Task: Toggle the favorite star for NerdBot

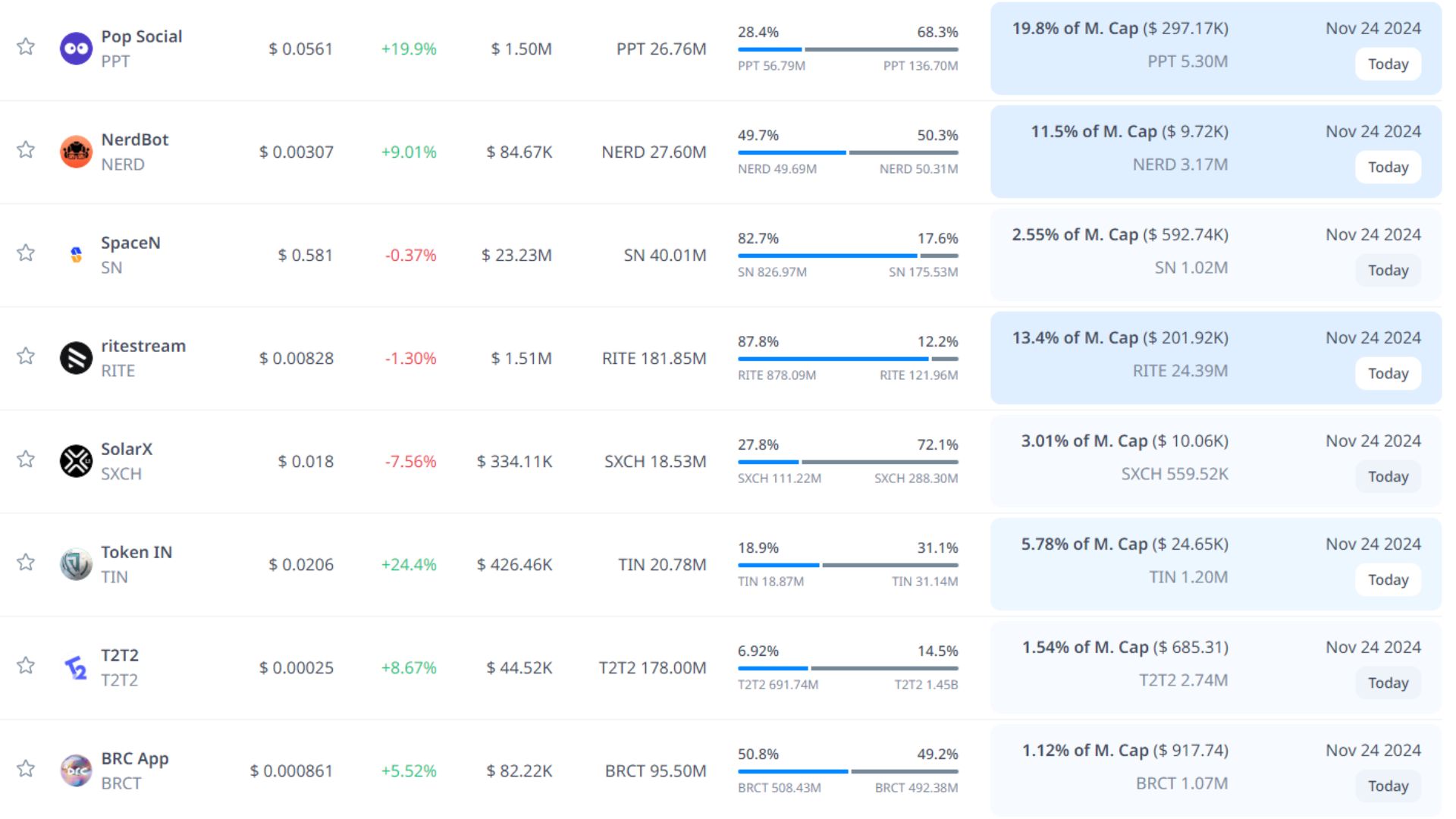Action: coord(26,149)
